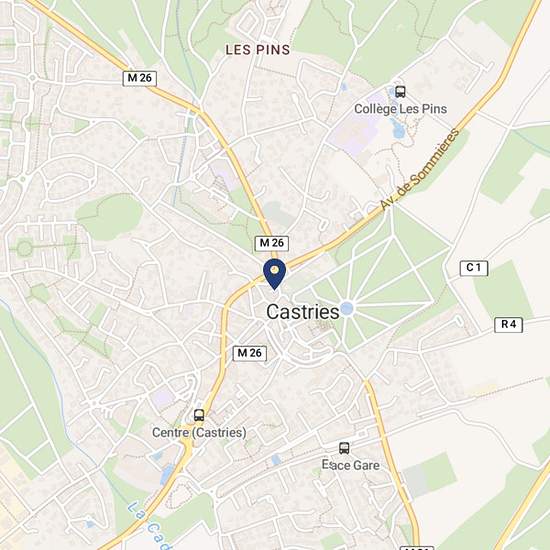This screenshot has width=550, height=550.
Task: Click the small blue pond near Collège Les Pins
Action: pos(398,129)
